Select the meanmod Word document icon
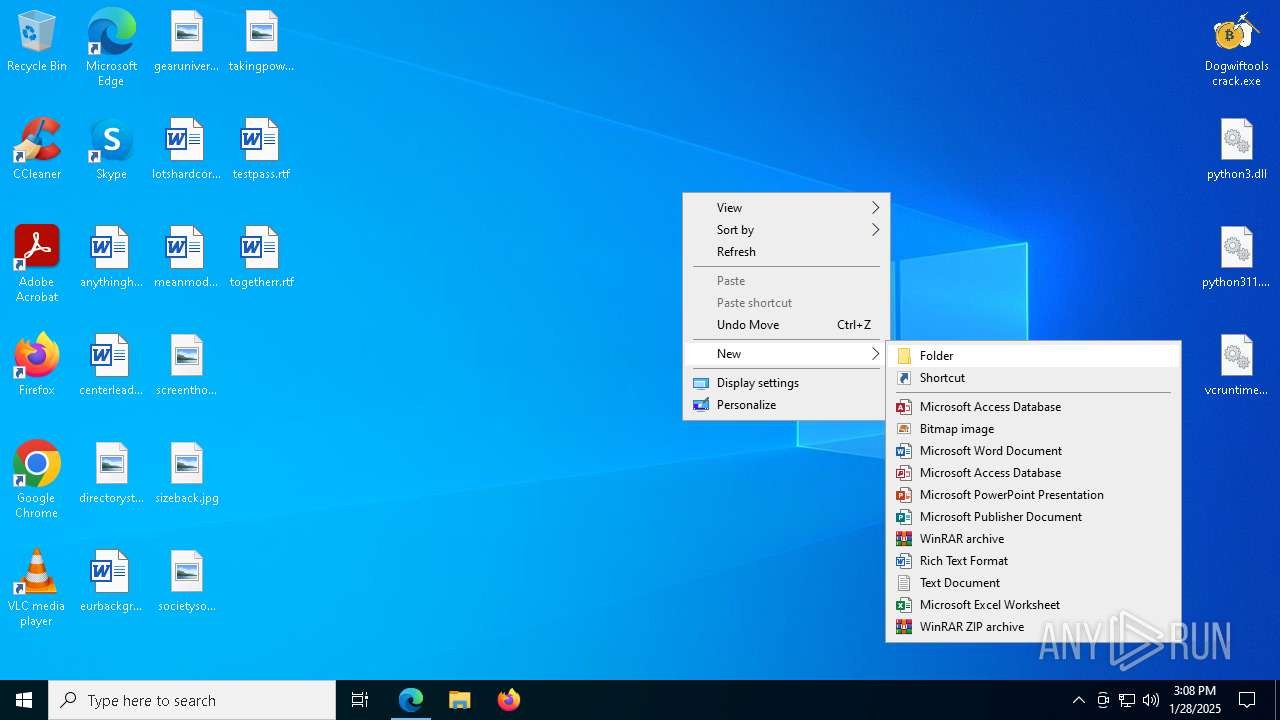This screenshot has height=720, width=1280. coord(187,258)
